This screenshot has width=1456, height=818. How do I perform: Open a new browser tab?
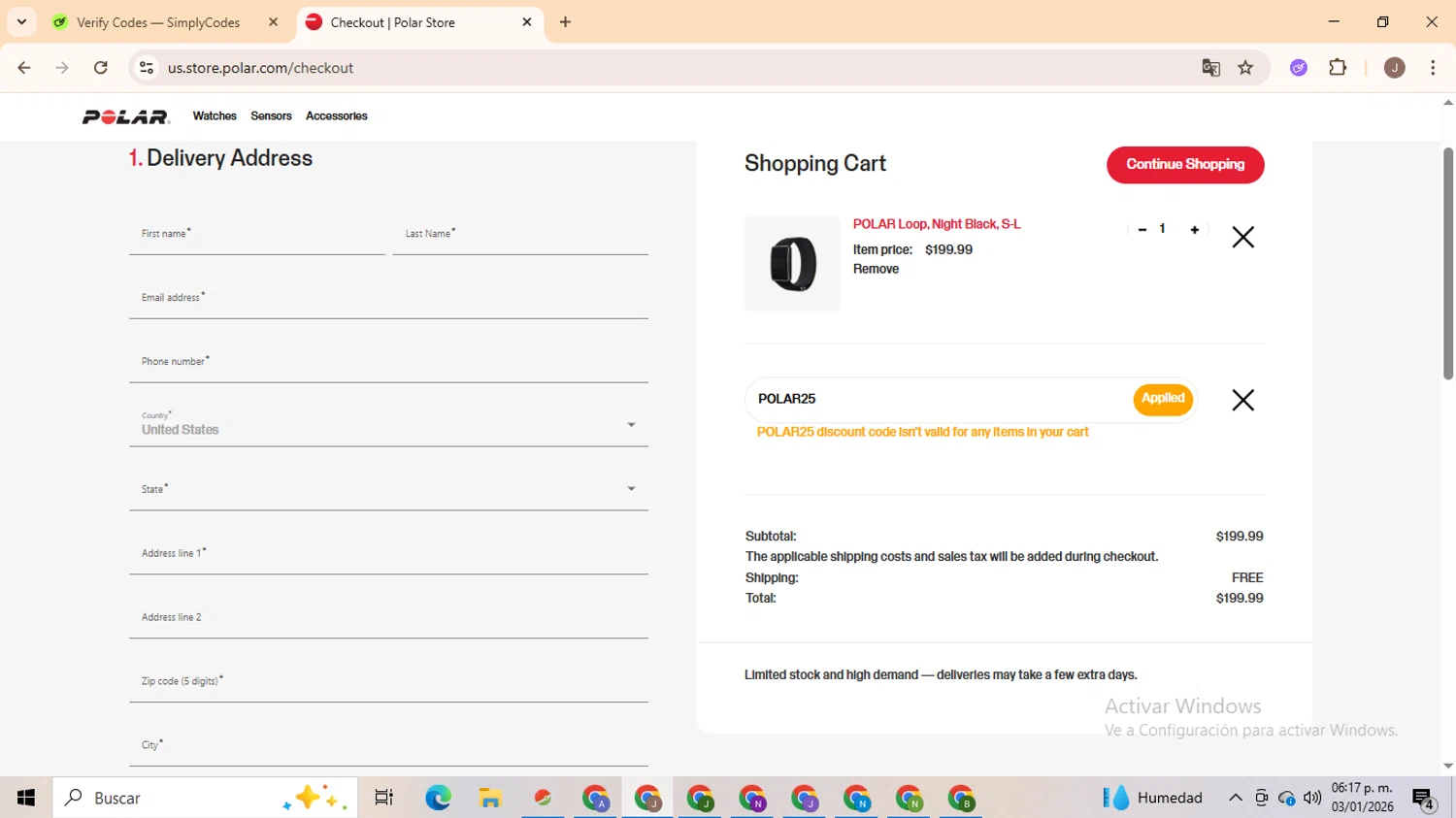click(x=566, y=22)
